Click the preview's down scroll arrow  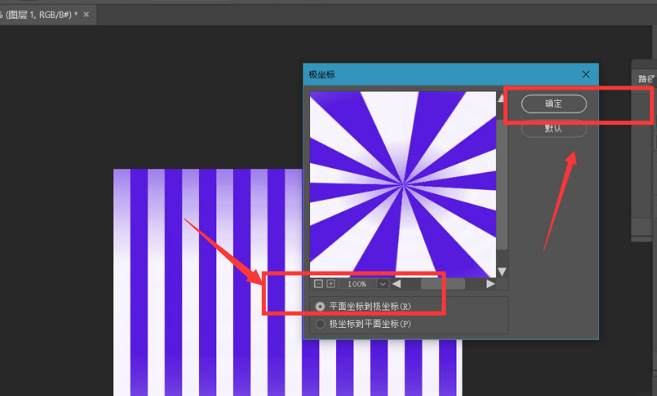pyautogui.click(x=502, y=272)
